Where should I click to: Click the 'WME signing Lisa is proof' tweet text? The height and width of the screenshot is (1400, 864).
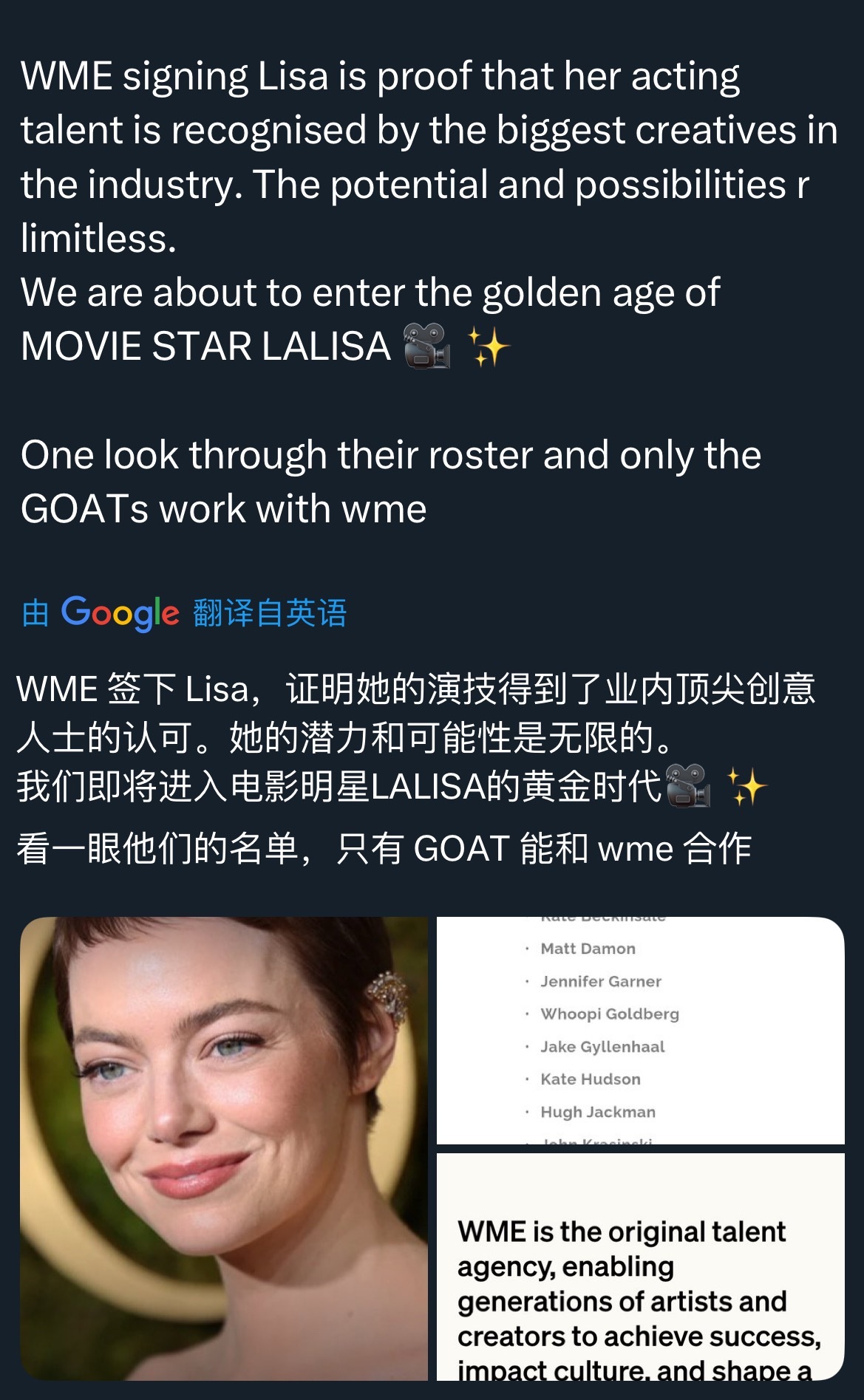tap(429, 157)
